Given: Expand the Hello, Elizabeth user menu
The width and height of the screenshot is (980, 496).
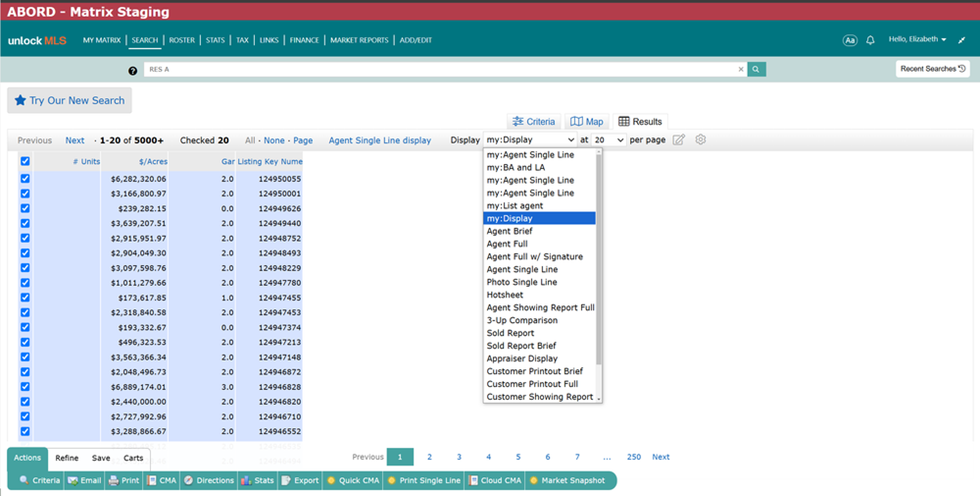Looking at the screenshot, I should pos(917,39).
